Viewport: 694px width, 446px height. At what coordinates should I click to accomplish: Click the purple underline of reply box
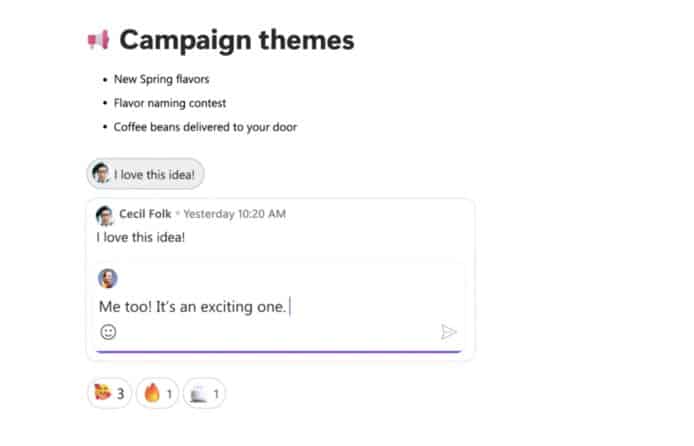[x=278, y=351]
